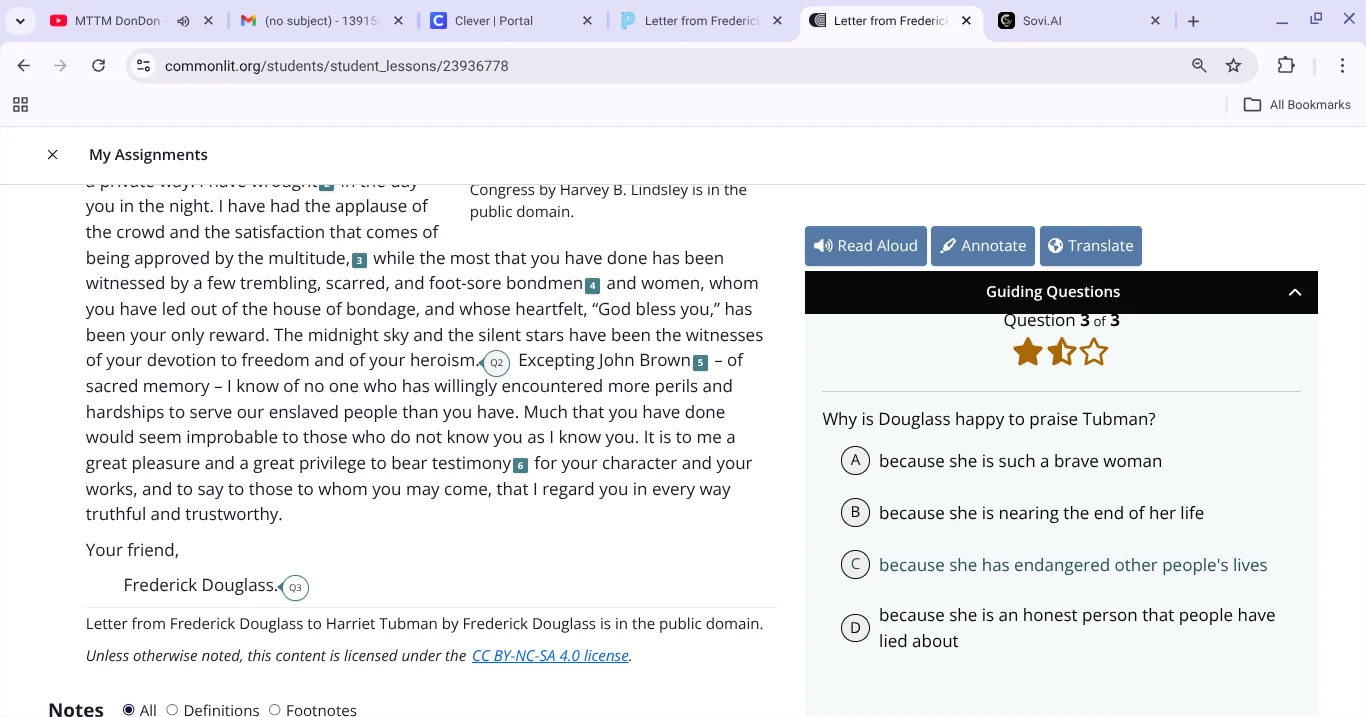Switch to the Clever | Portal tab
The image size is (1366, 717).
click(x=494, y=21)
